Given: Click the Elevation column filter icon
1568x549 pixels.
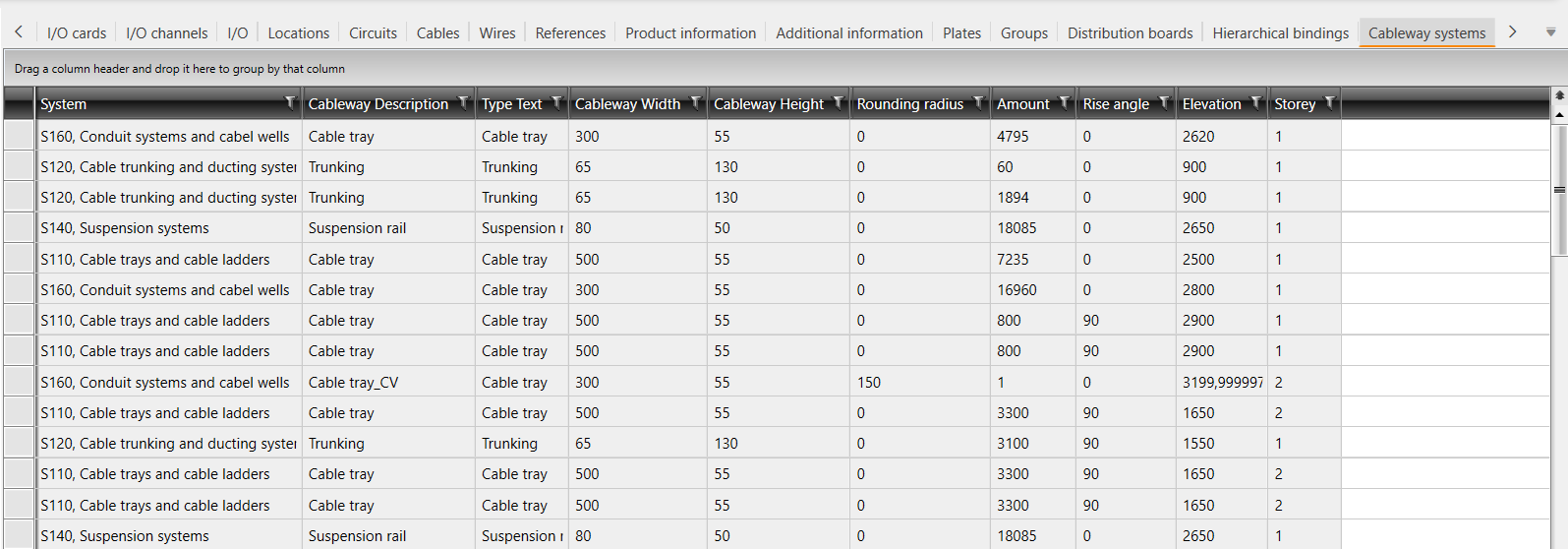Looking at the screenshot, I should click(1256, 102).
